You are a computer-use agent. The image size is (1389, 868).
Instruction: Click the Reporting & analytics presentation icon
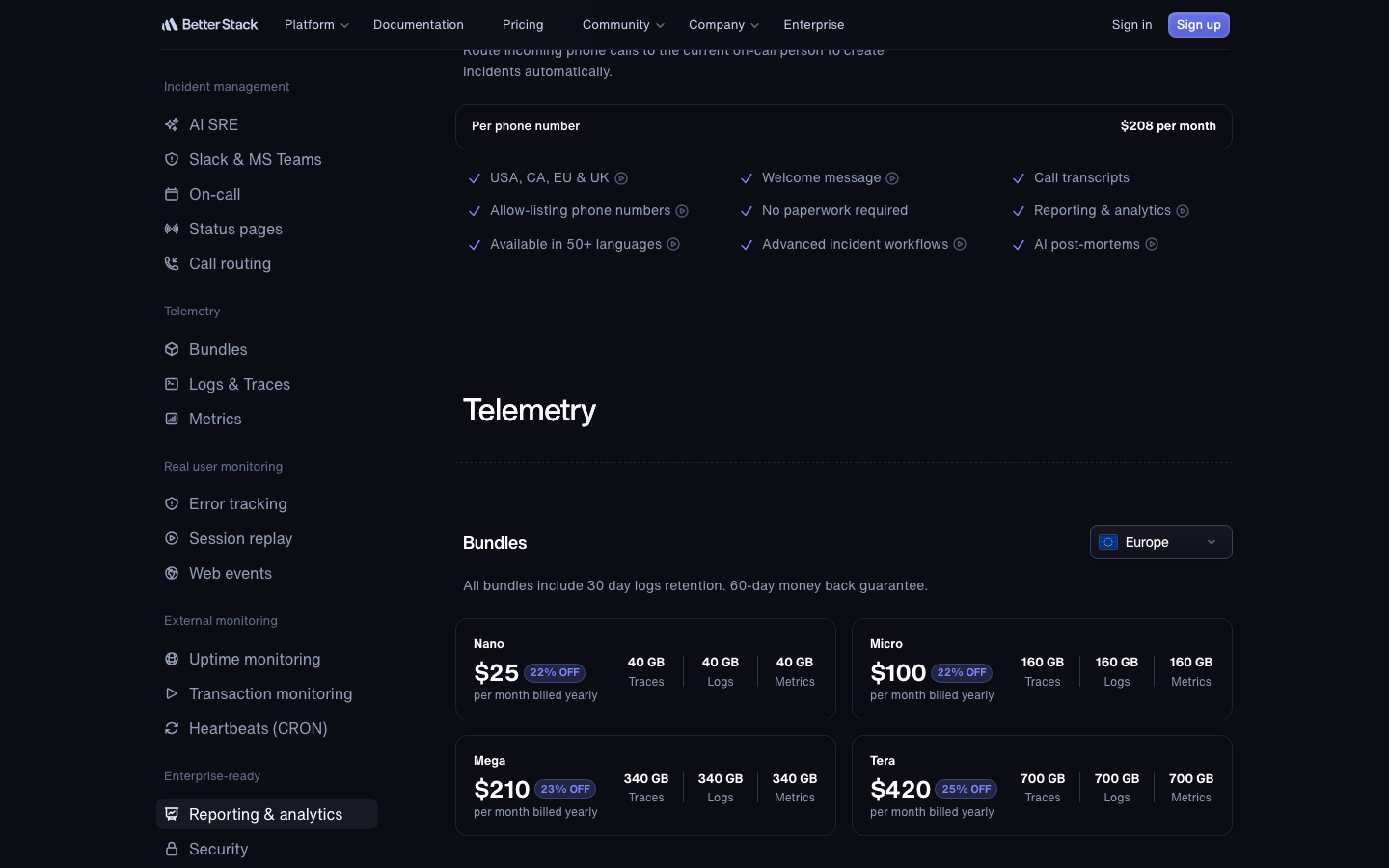pos(172,814)
